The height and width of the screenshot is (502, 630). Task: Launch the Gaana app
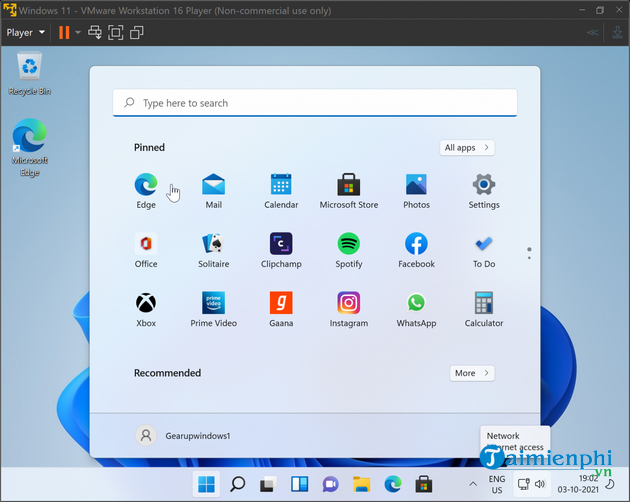[281, 309]
